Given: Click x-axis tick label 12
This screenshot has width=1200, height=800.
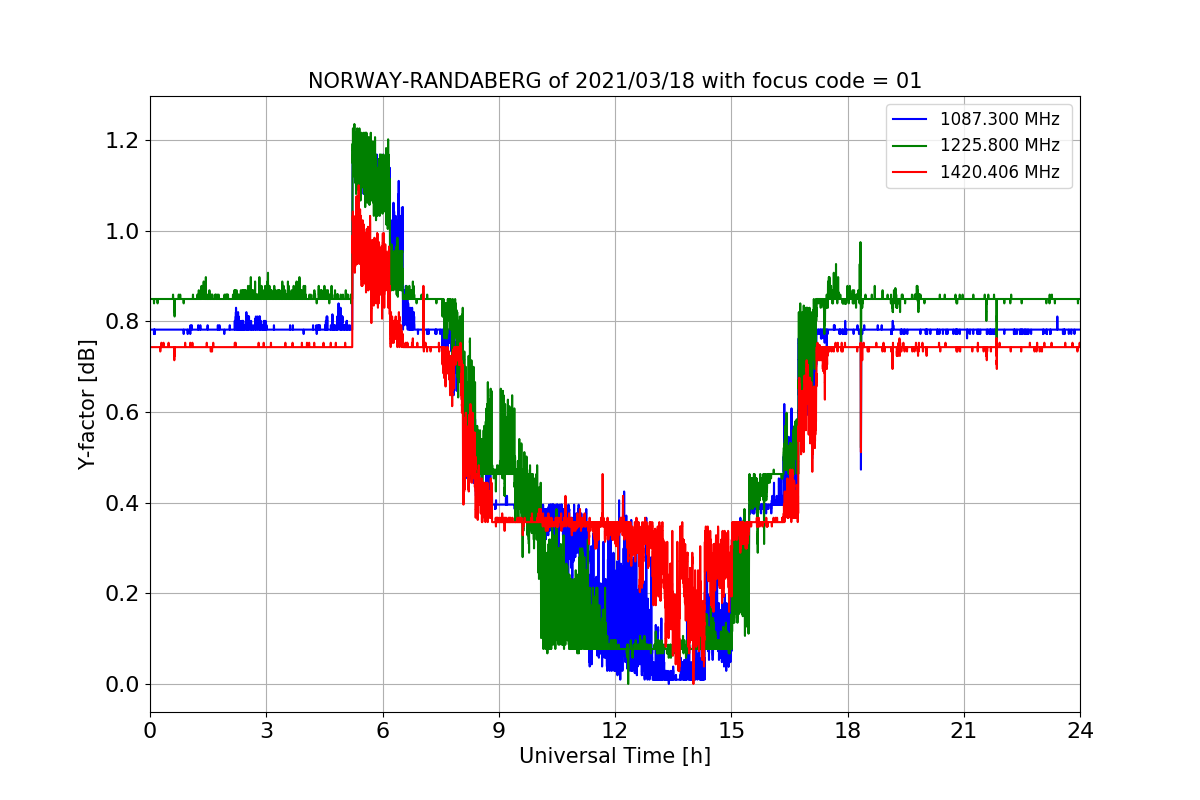Looking at the screenshot, I should pos(615,731).
